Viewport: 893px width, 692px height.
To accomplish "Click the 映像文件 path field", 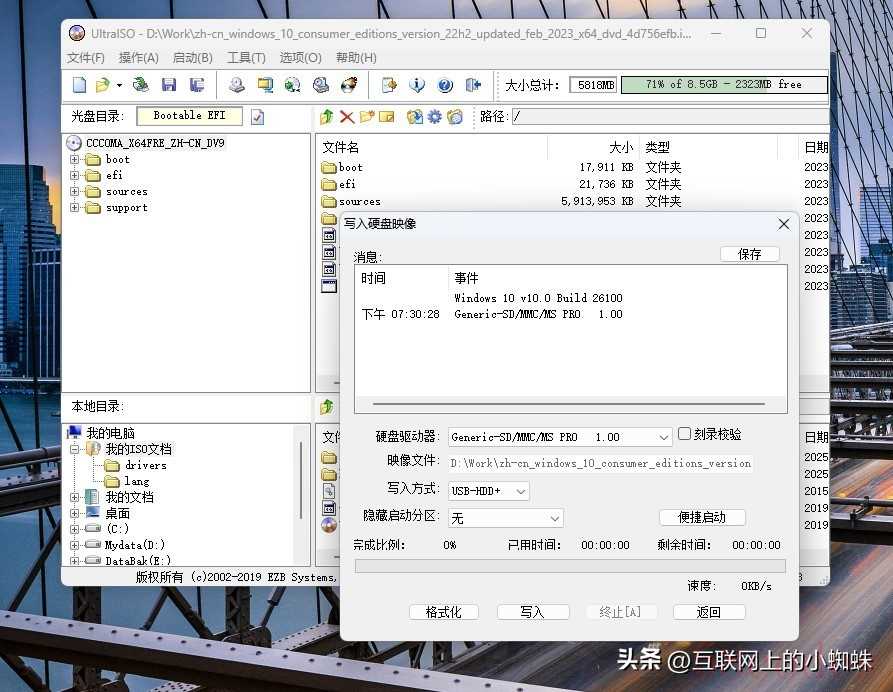I will pos(600,463).
